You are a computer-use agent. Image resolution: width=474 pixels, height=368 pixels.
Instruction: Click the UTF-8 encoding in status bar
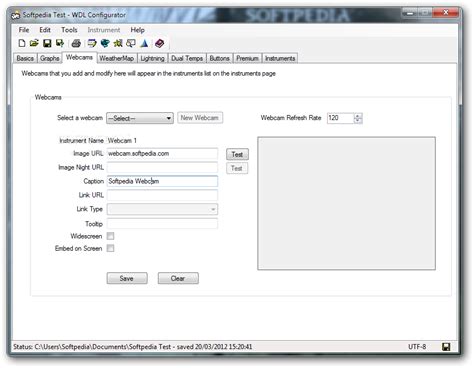point(417,347)
